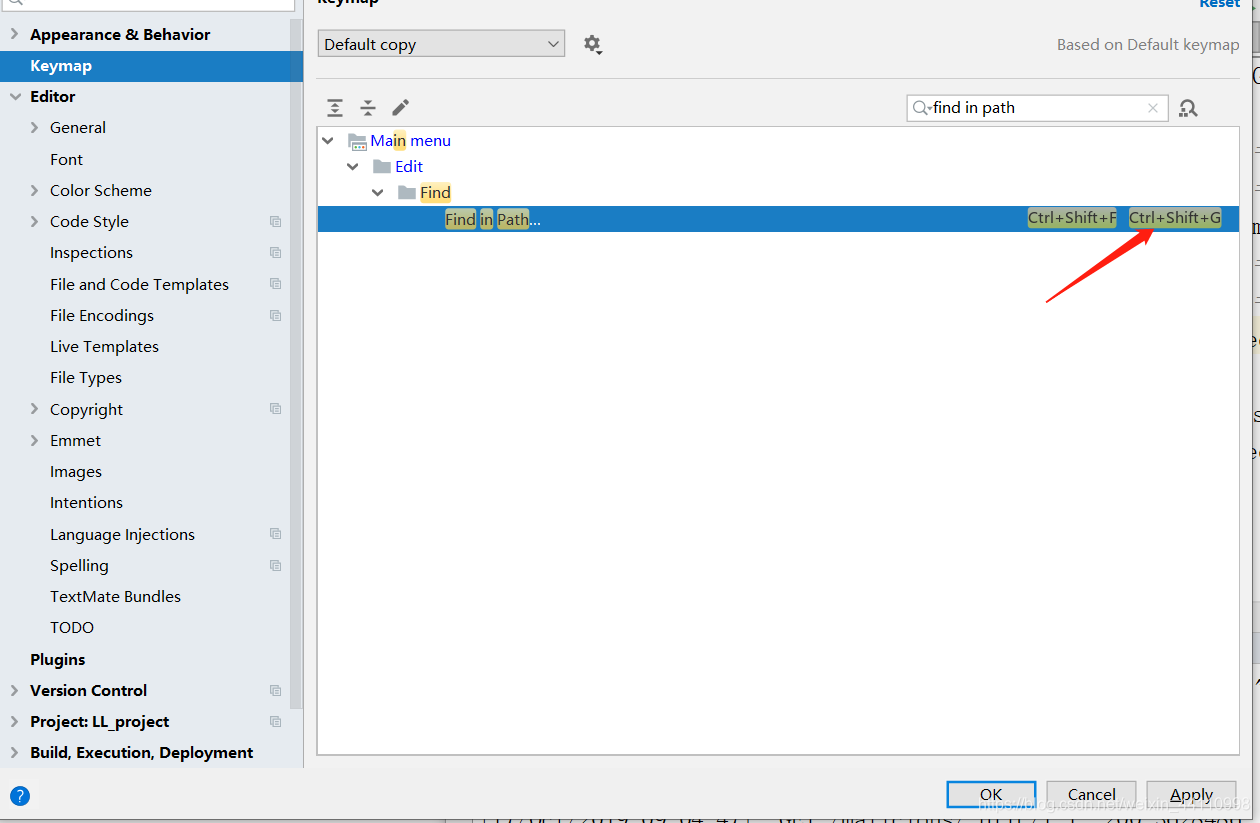This screenshot has height=823, width=1260.
Task: Expand the Appearance & Behavior section
Action: [14, 33]
